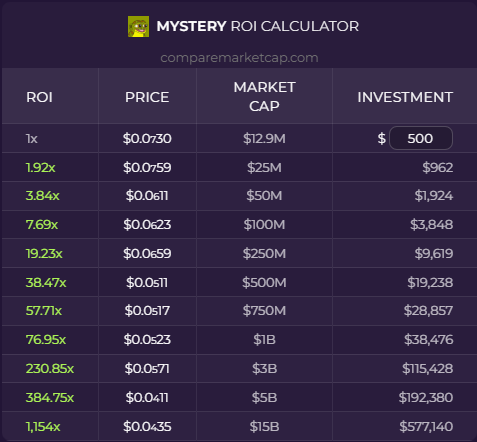Click the price in the 1x row

coord(147,138)
